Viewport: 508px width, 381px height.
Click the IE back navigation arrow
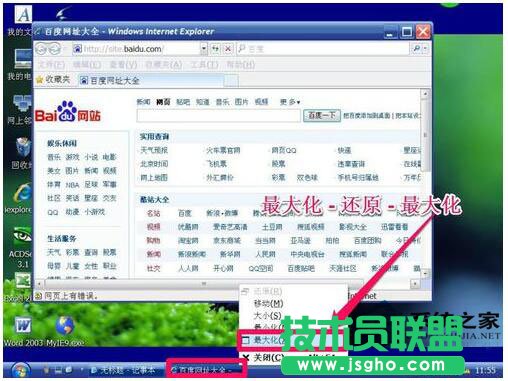point(41,49)
